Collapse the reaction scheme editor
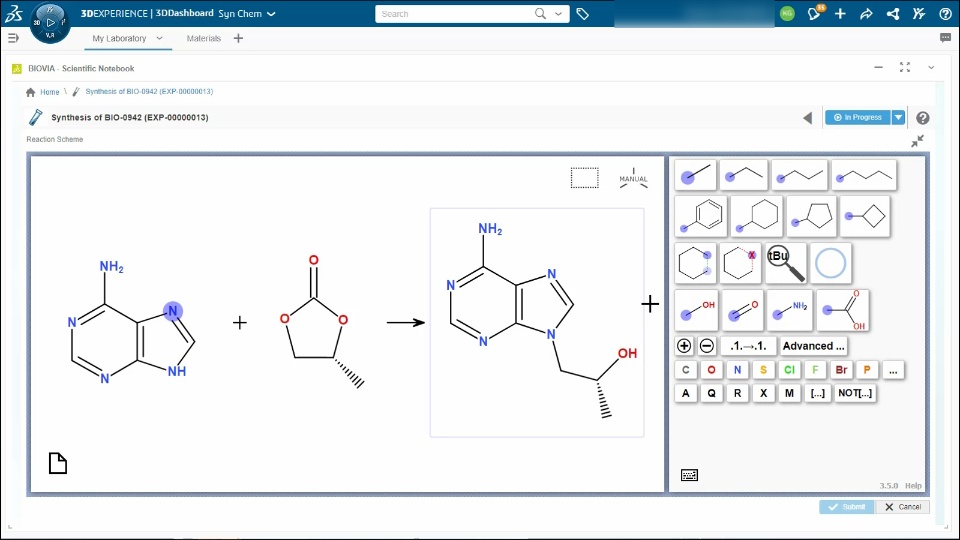 (x=917, y=141)
